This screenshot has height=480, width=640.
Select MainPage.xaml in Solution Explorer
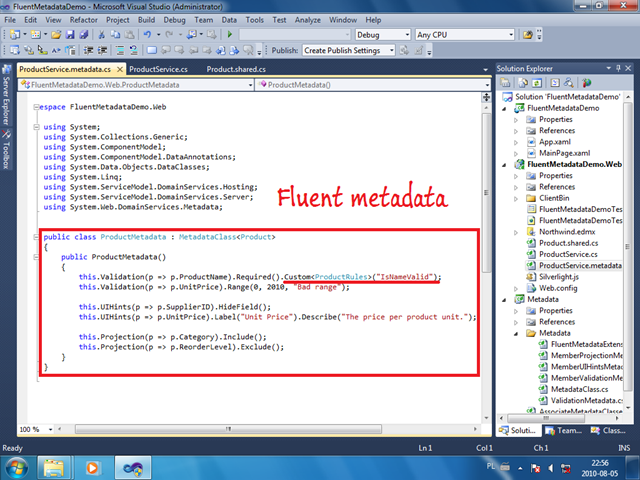(x=564, y=153)
